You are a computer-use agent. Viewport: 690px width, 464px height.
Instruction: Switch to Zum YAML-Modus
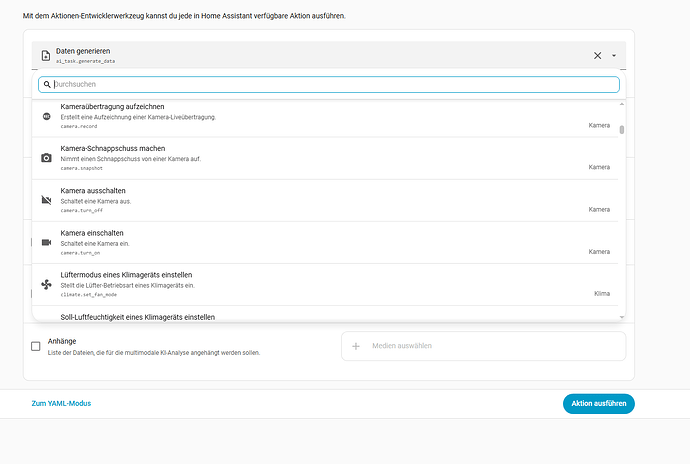pyautogui.click(x=62, y=403)
